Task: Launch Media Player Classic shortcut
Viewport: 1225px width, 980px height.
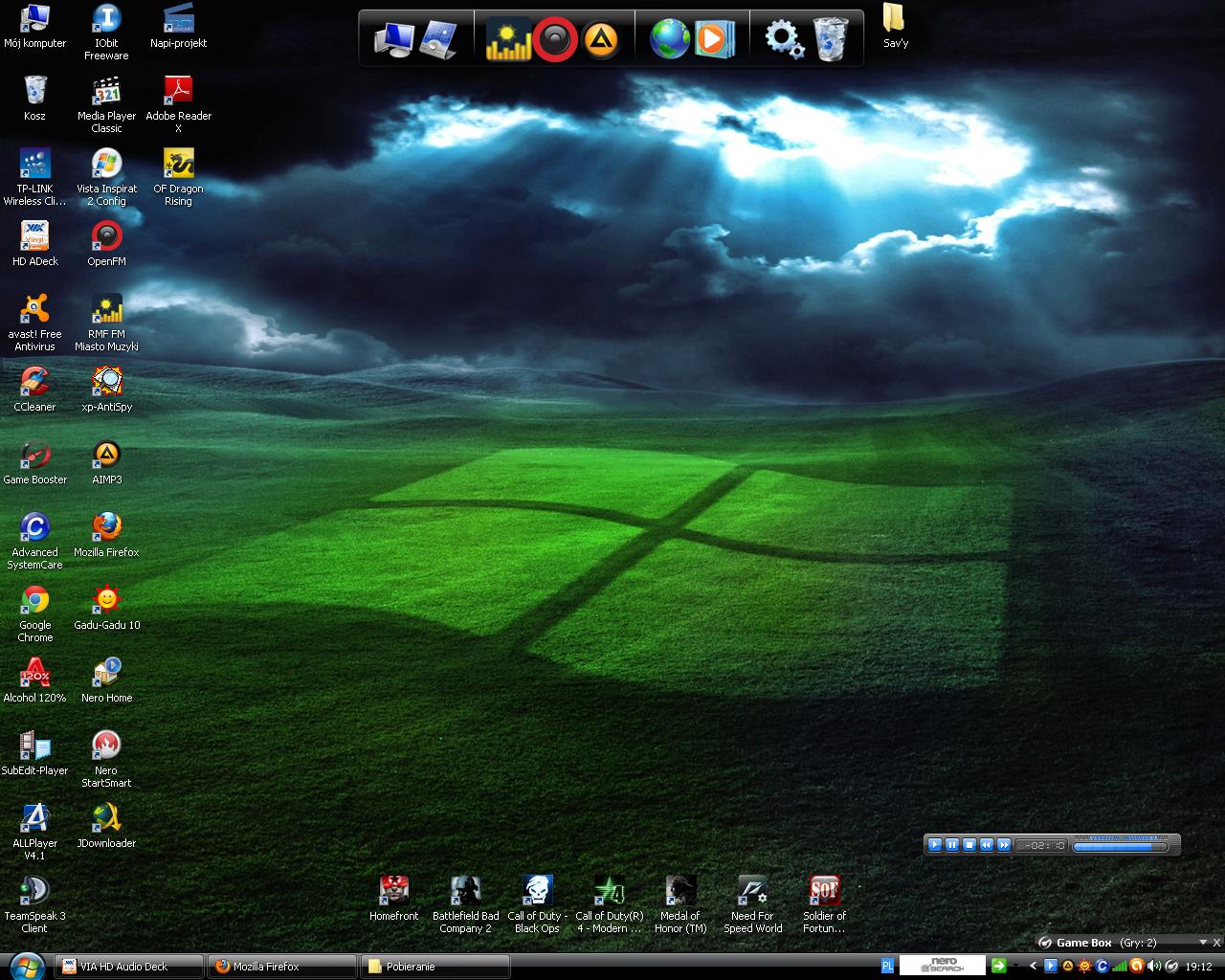Action: [x=106, y=104]
